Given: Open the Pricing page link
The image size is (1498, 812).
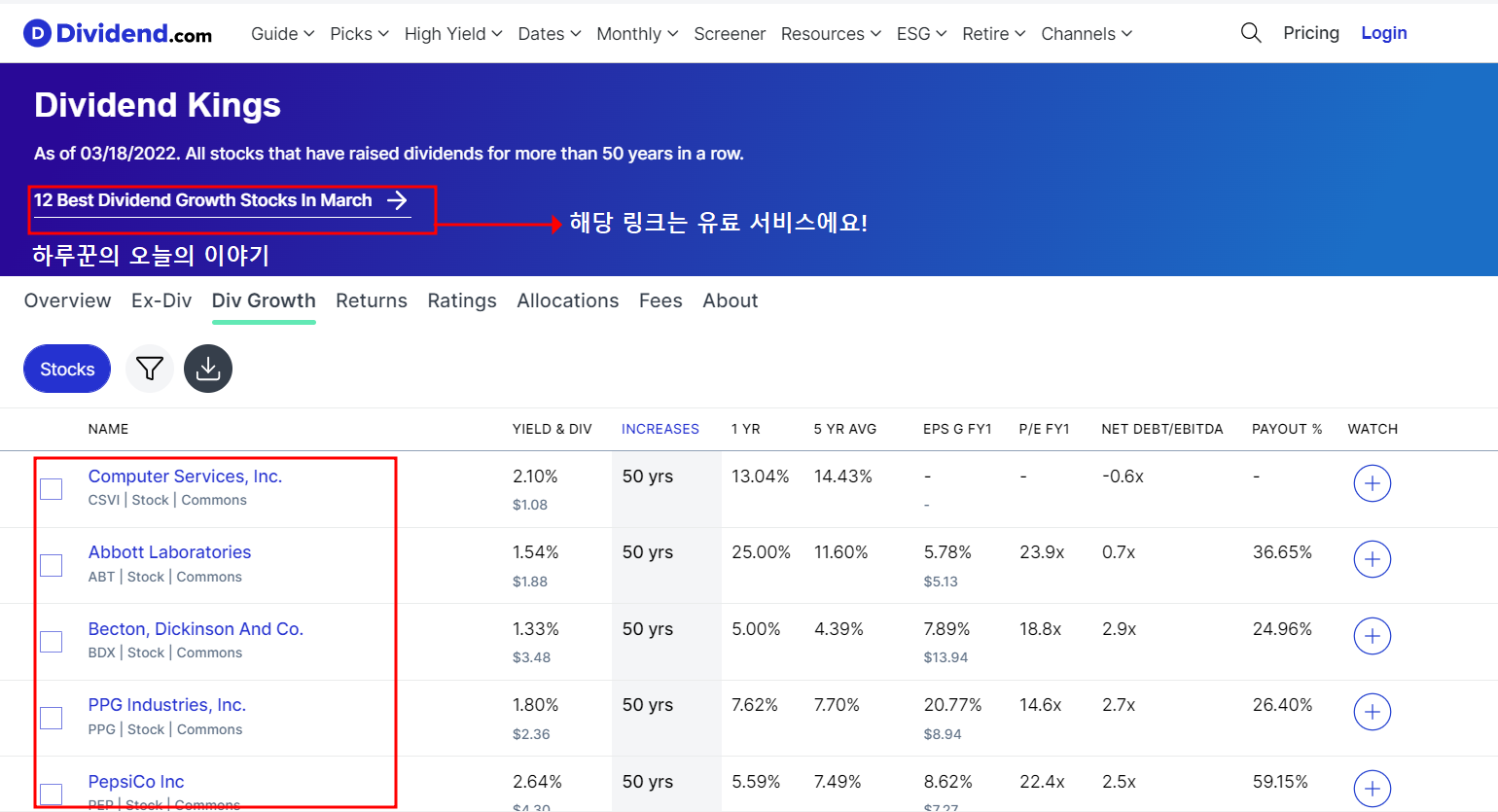Looking at the screenshot, I should (1311, 33).
